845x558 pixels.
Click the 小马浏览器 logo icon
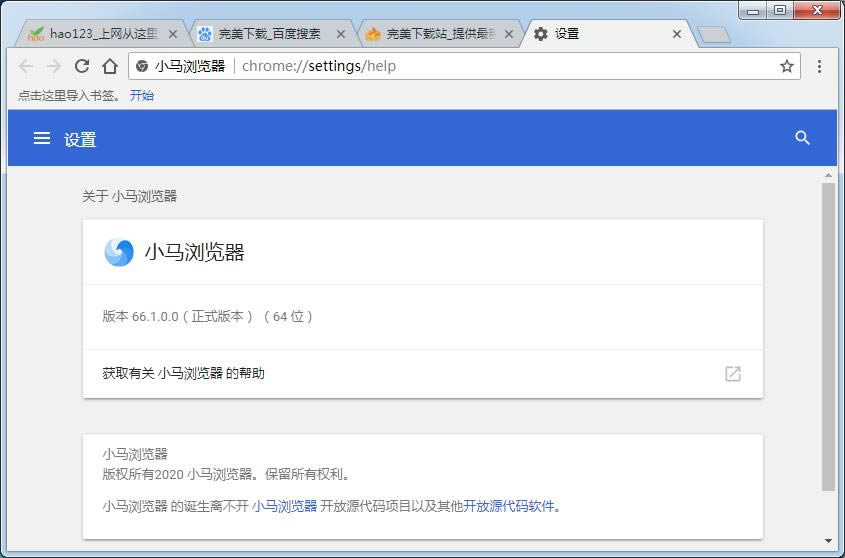coord(119,252)
